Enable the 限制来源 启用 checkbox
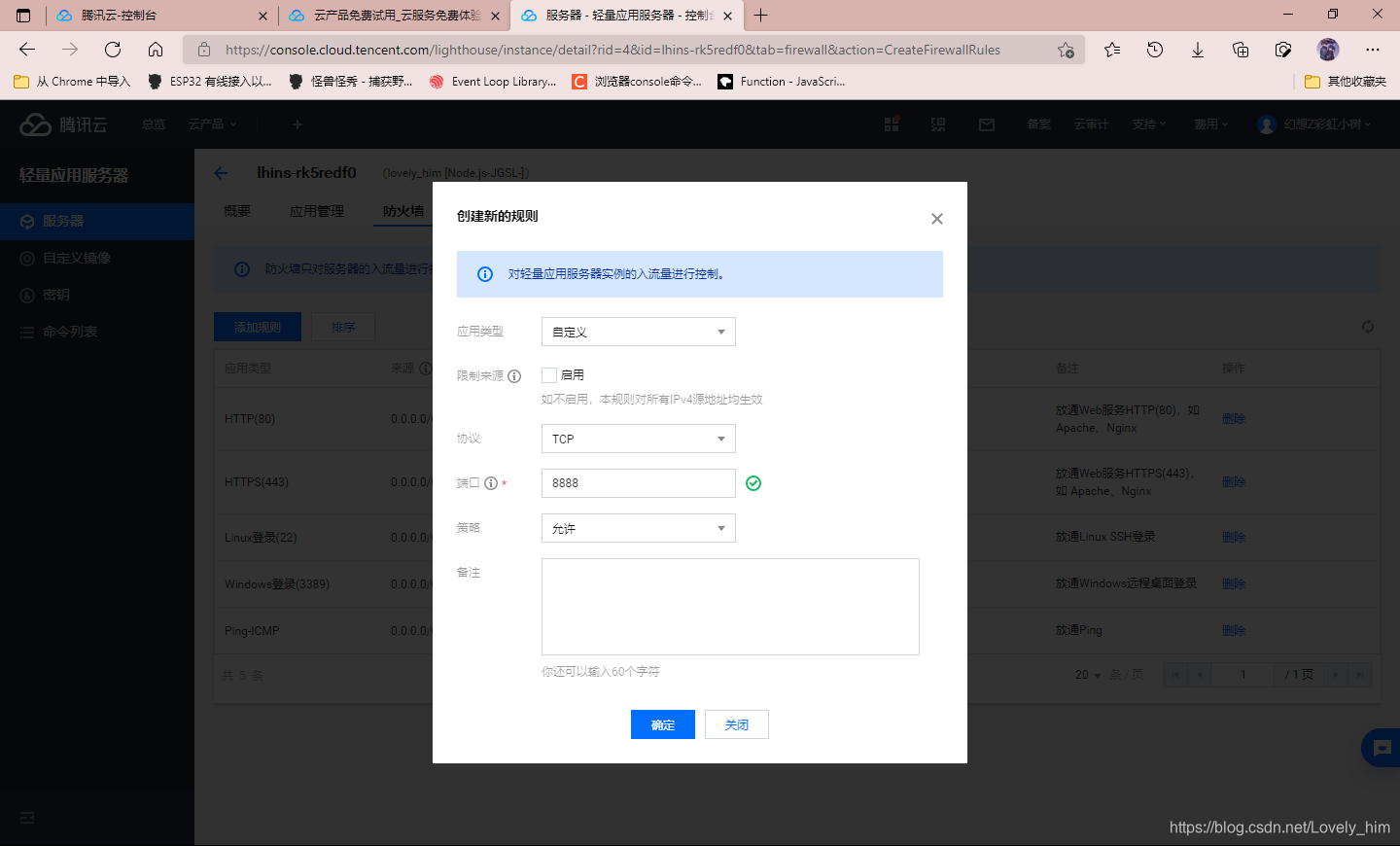This screenshot has height=846, width=1400. tap(549, 375)
